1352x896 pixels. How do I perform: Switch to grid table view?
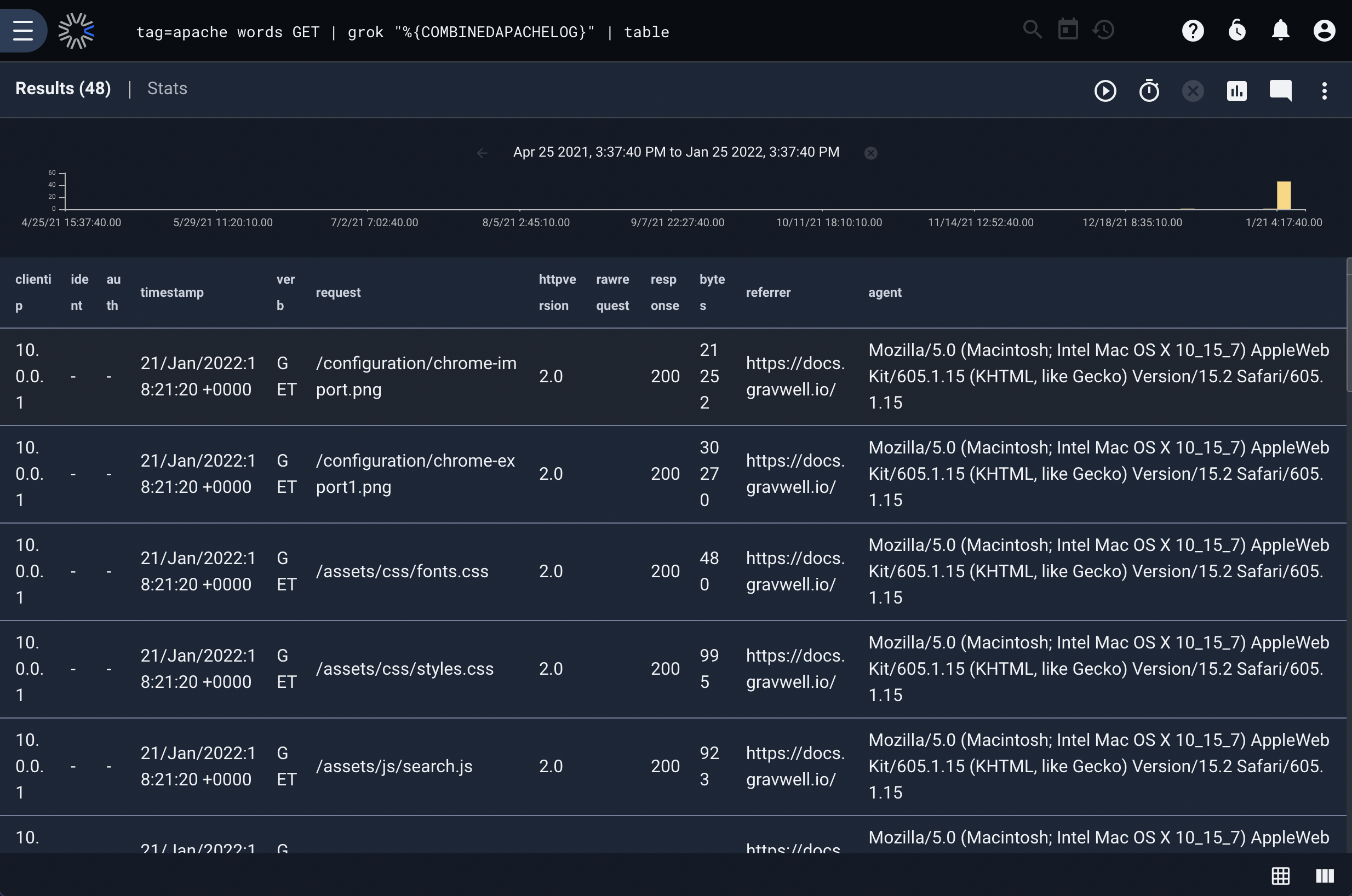[1280, 875]
